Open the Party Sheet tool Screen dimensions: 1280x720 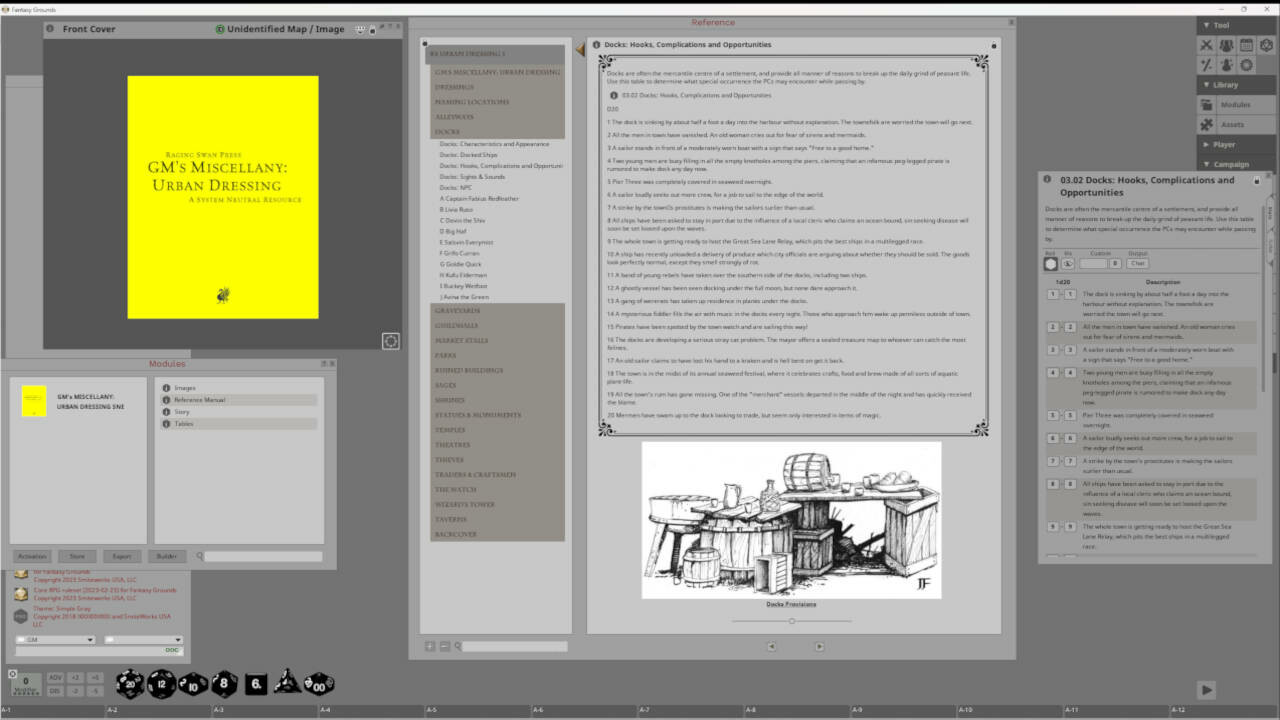(1226, 45)
